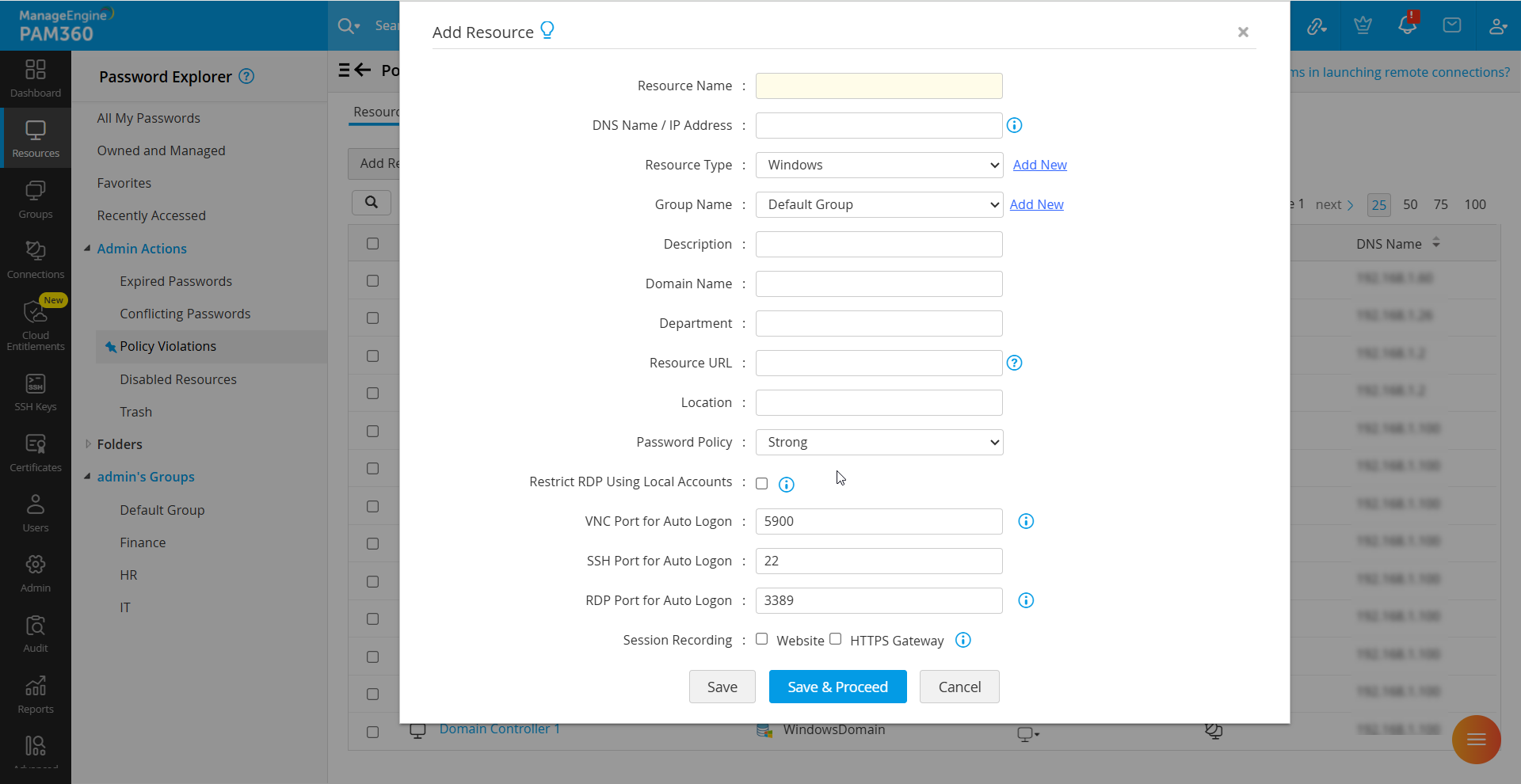Image resolution: width=1521 pixels, height=784 pixels.
Task: Click the orange floating menu button
Action: (1476, 740)
